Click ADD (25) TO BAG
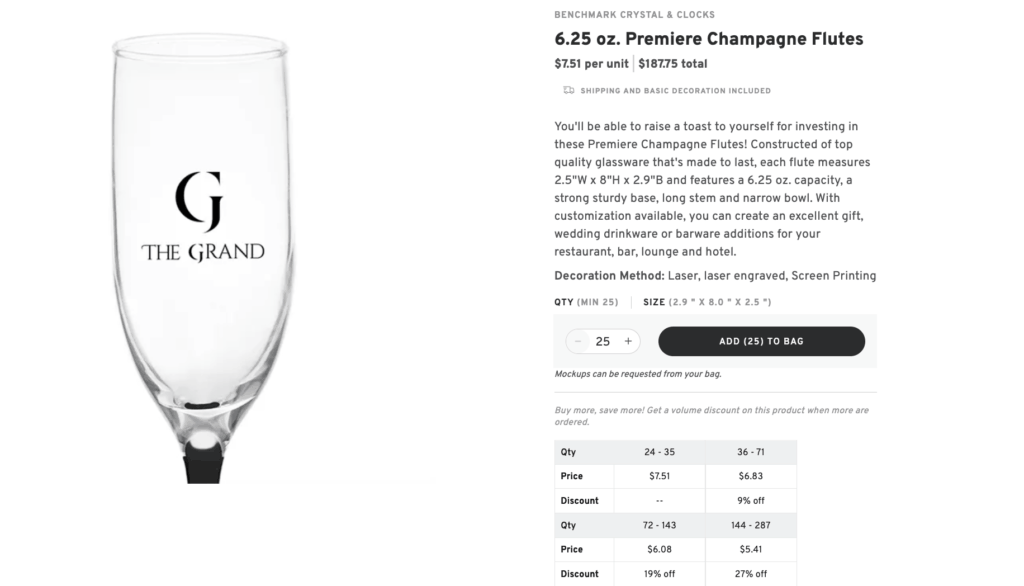Screen dimensions: 1024x586 pos(761,341)
